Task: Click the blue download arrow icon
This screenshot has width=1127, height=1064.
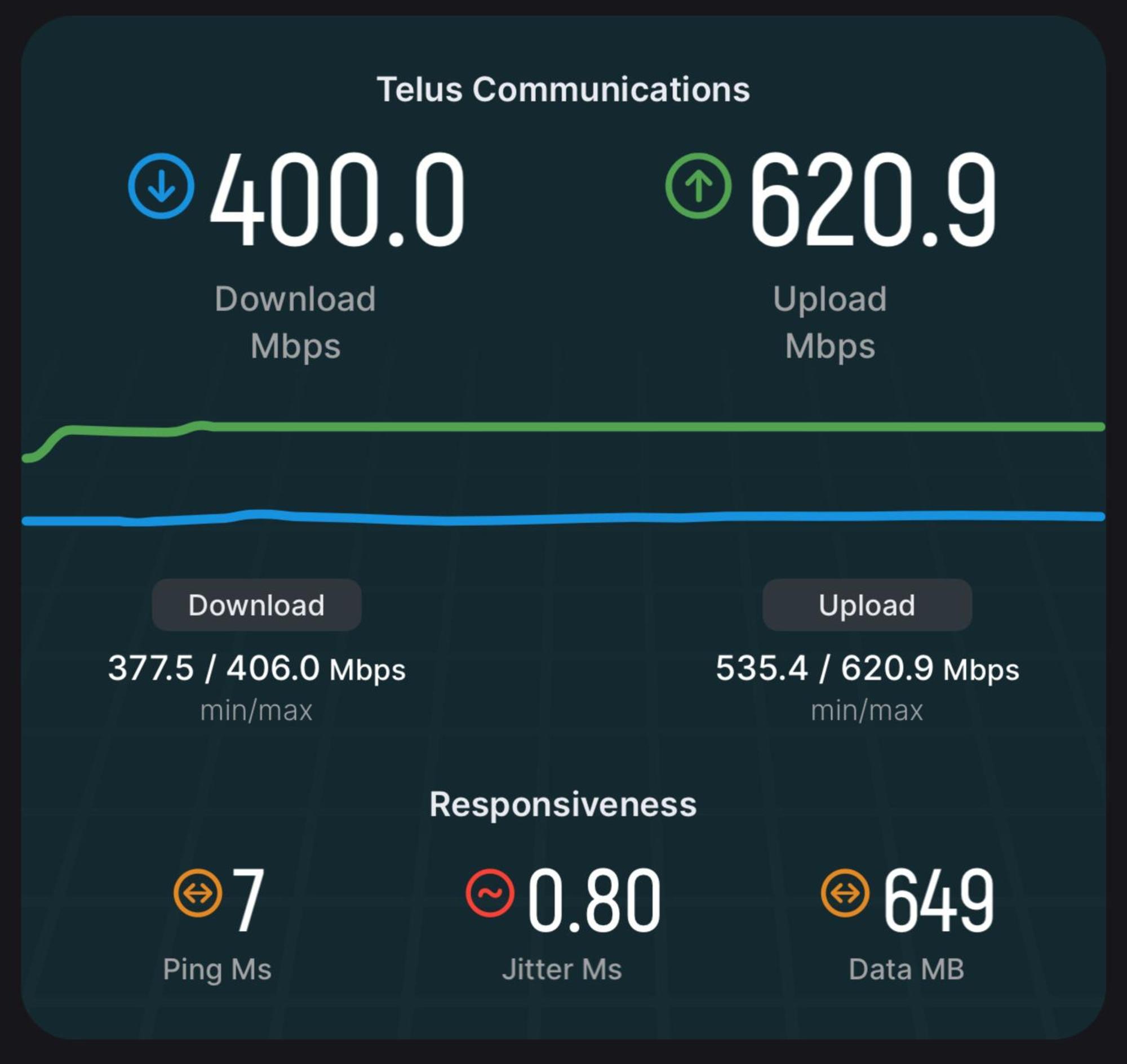Action: coord(161,186)
